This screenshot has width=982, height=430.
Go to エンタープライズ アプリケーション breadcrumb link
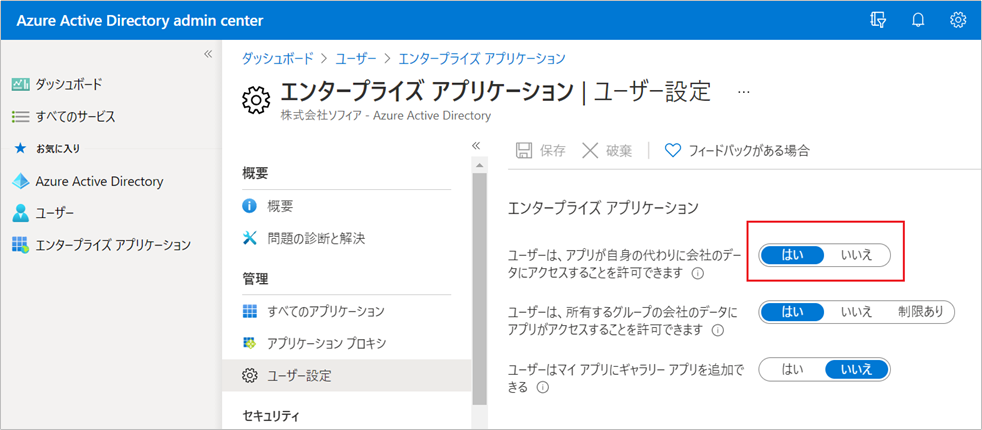click(482, 59)
